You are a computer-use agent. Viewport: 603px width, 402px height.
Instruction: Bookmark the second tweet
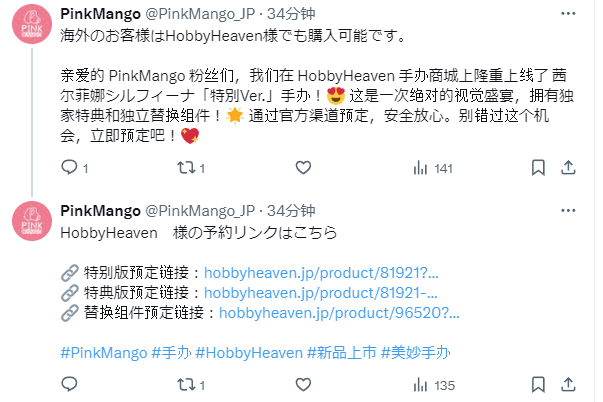tap(538, 384)
